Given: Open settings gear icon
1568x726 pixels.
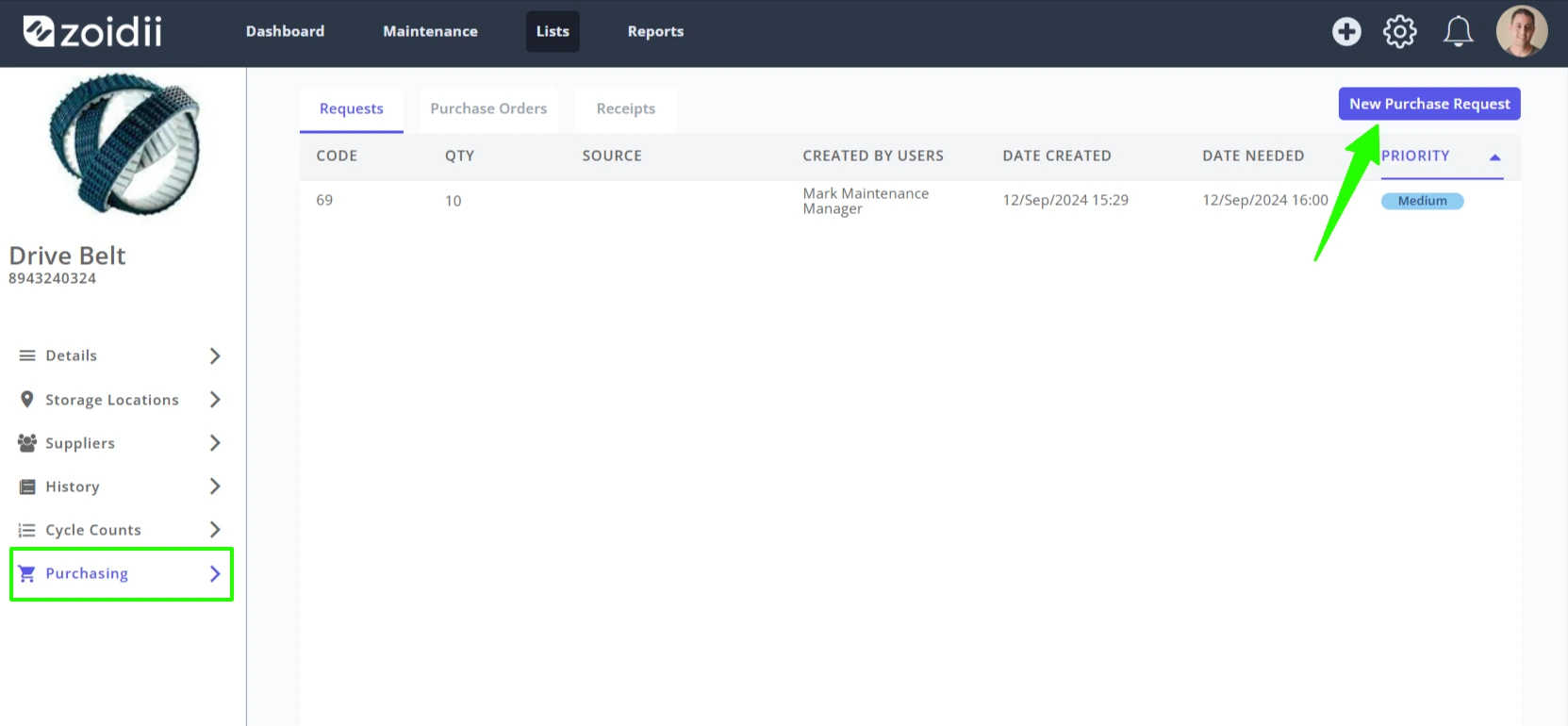Looking at the screenshot, I should (1400, 31).
